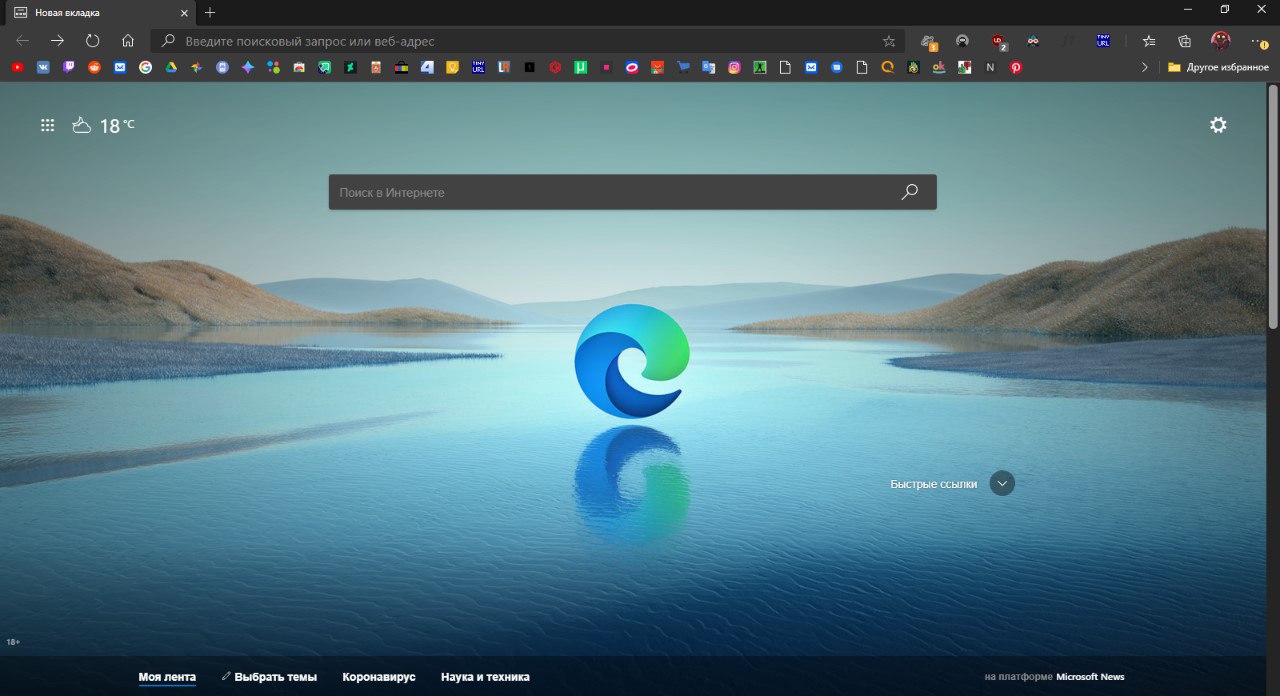Click the 18 °C weather widget
Viewport: 1280px width, 696px height.
pos(103,125)
